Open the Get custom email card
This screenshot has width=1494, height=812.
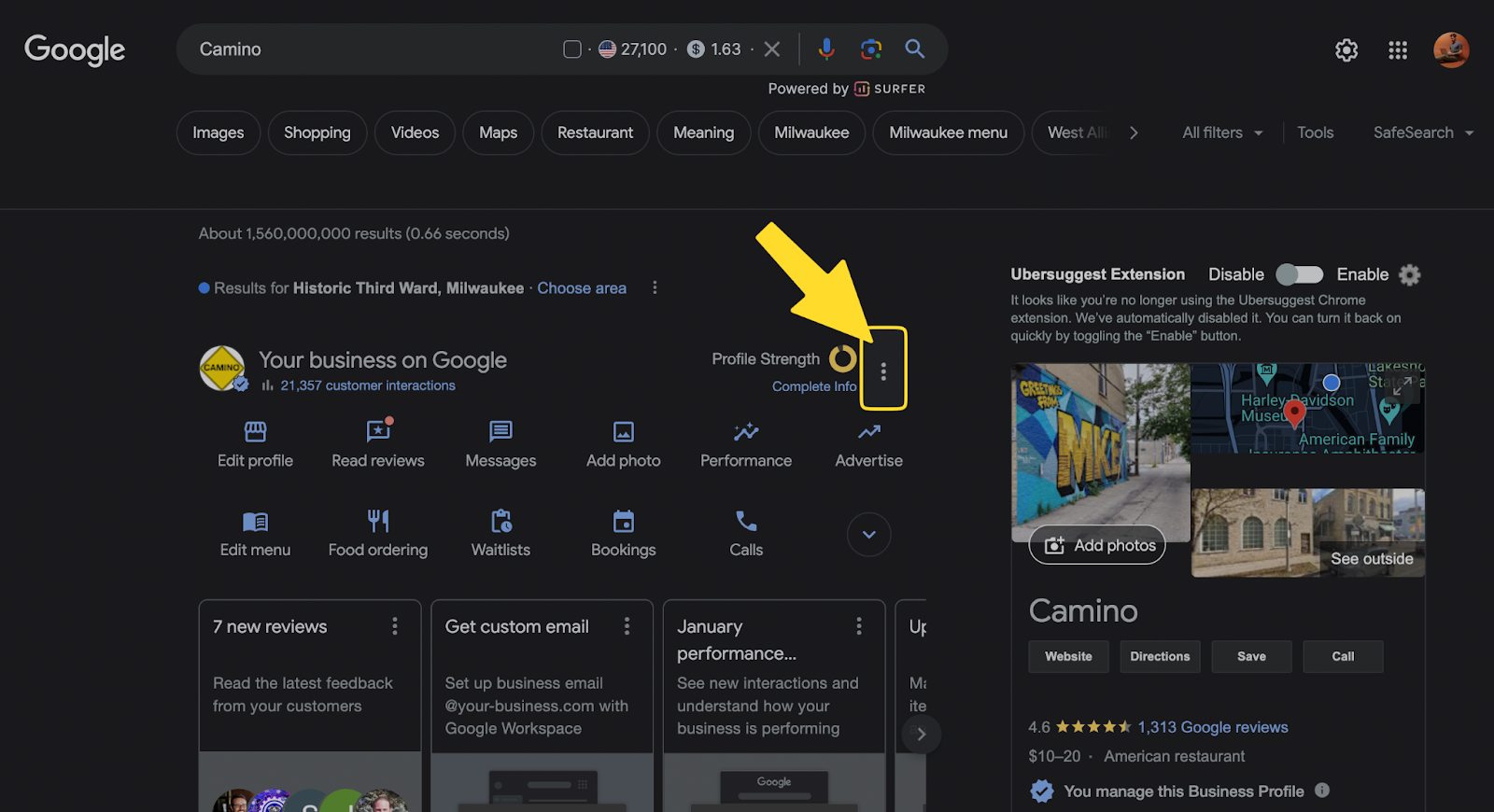pos(542,706)
